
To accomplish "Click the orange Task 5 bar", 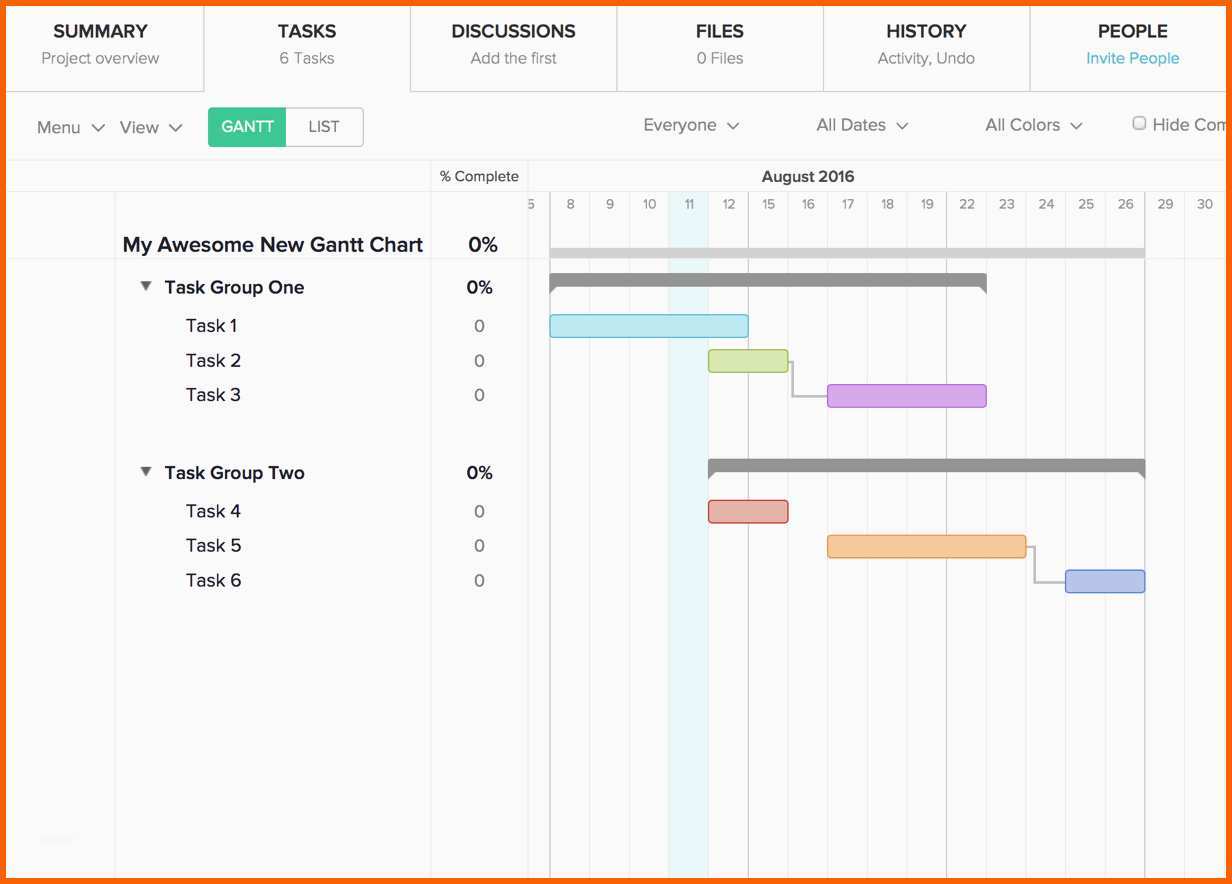I will tap(927, 546).
